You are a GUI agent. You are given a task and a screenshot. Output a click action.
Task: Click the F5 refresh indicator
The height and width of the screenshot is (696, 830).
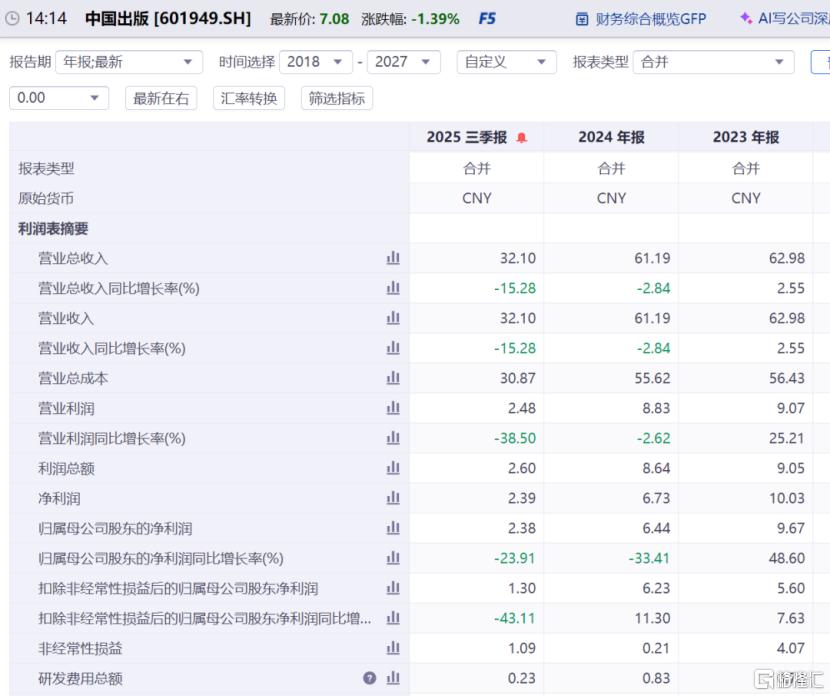coord(487,19)
